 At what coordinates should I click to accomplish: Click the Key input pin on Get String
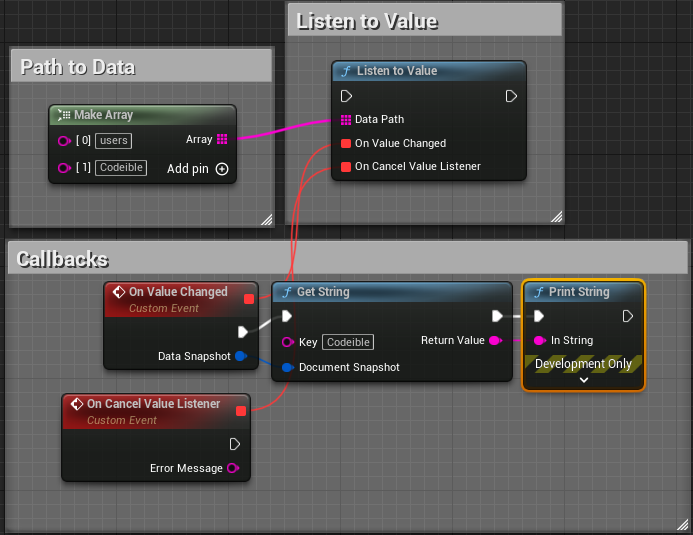(288, 342)
